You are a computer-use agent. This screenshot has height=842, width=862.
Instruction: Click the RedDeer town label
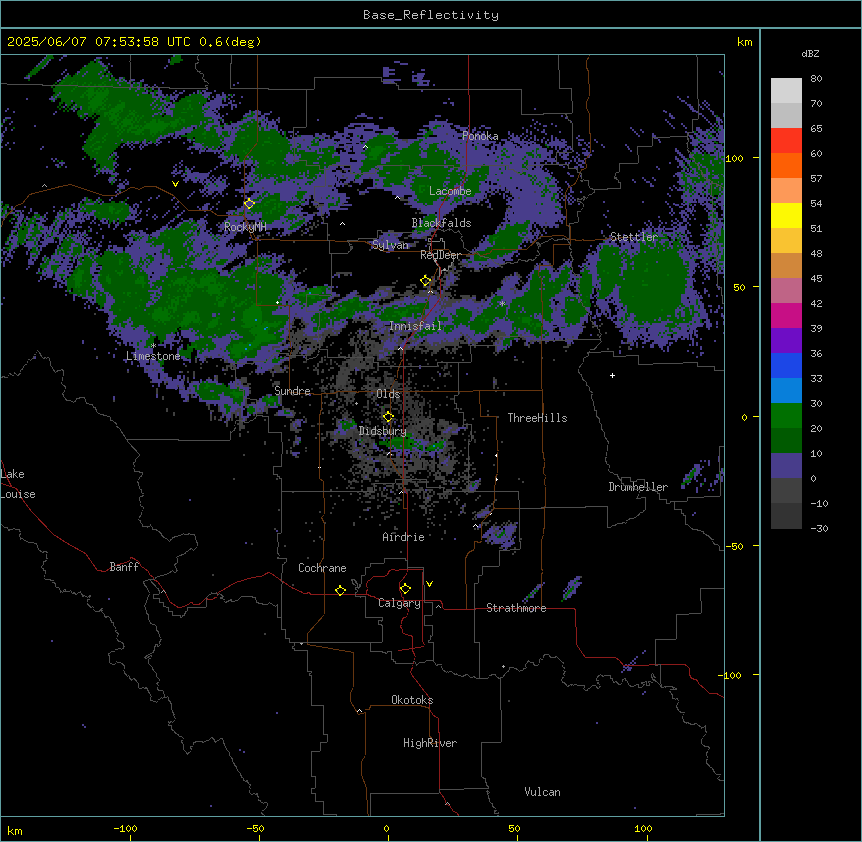click(440, 255)
